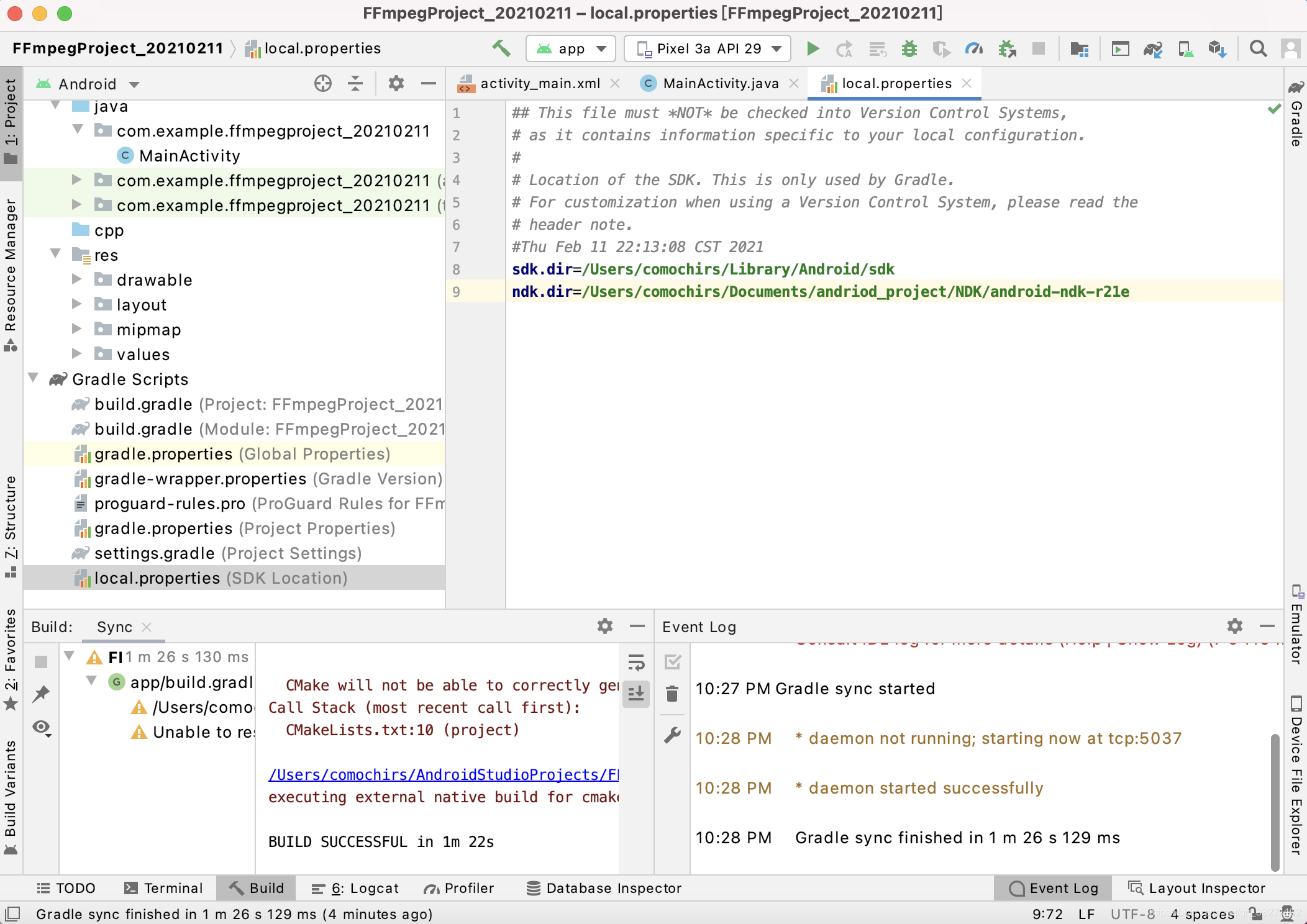The width and height of the screenshot is (1307, 924).
Task: Toggle the eye view filter in Build panel
Action: pyautogui.click(x=42, y=727)
